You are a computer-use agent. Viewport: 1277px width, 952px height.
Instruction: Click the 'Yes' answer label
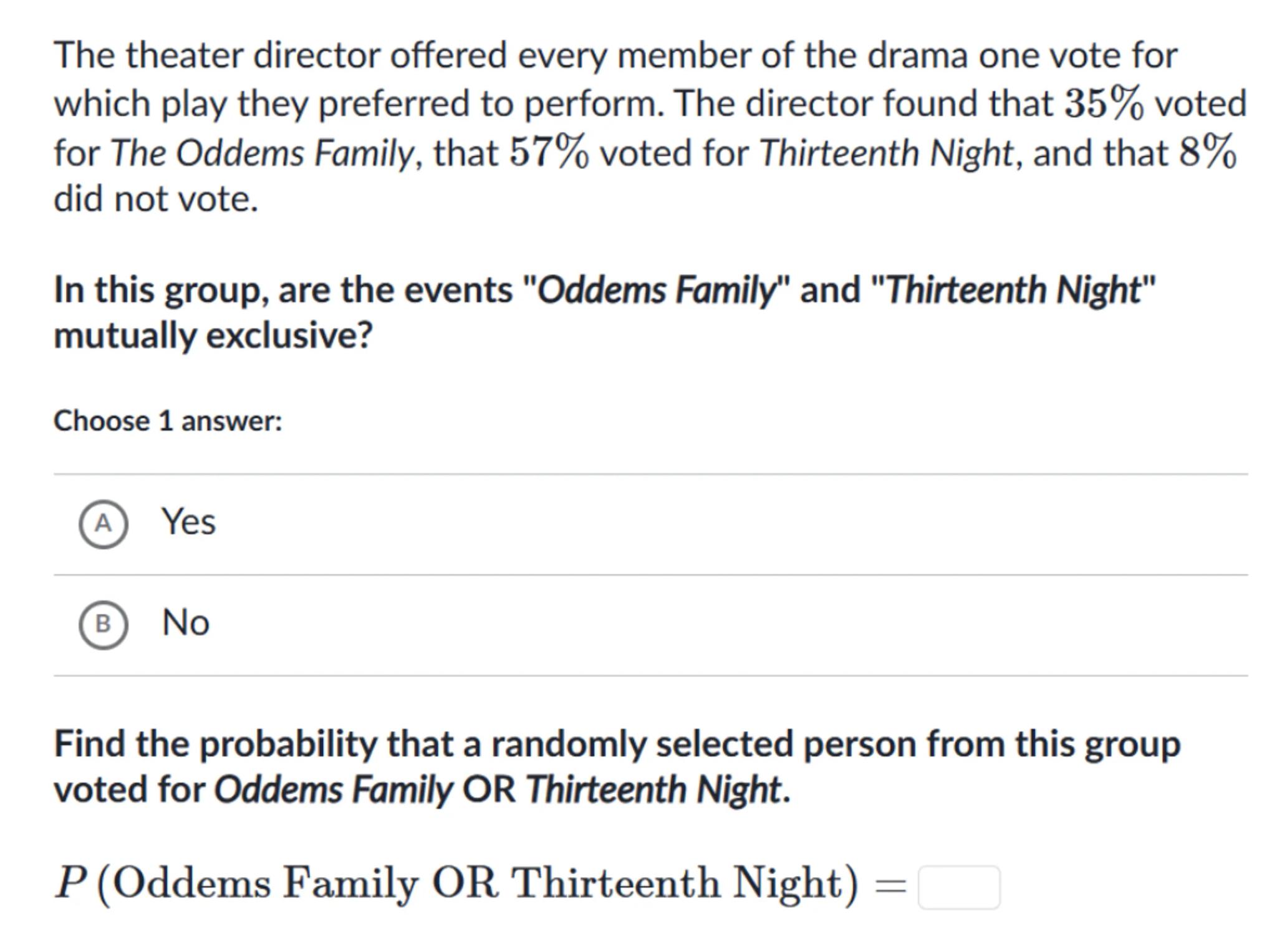pos(188,522)
